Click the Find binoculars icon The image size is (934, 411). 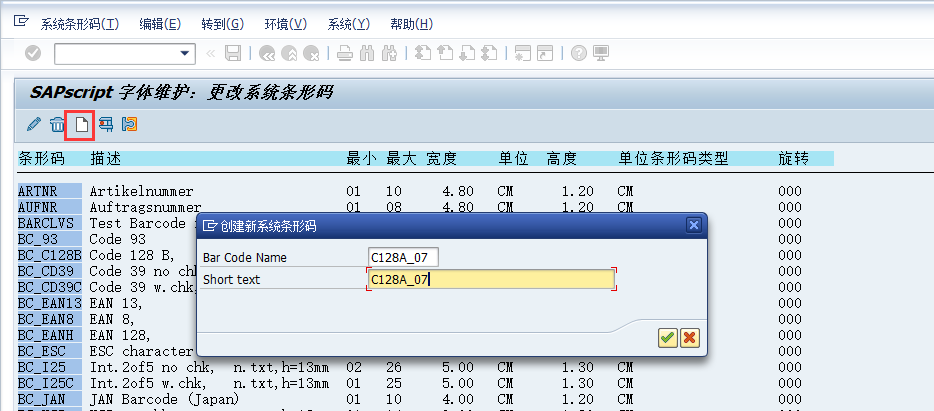tap(368, 54)
